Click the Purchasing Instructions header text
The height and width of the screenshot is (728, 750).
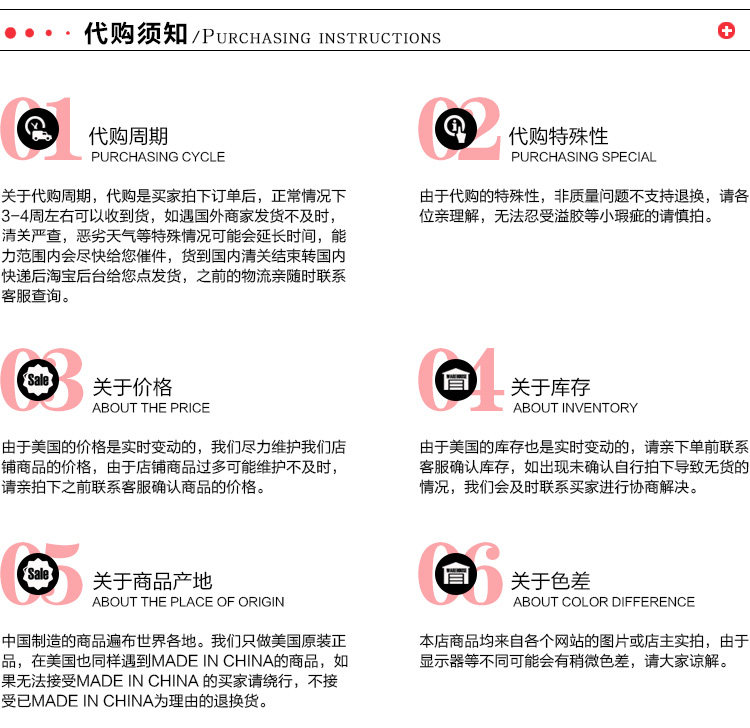pyautogui.click(x=321, y=37)
